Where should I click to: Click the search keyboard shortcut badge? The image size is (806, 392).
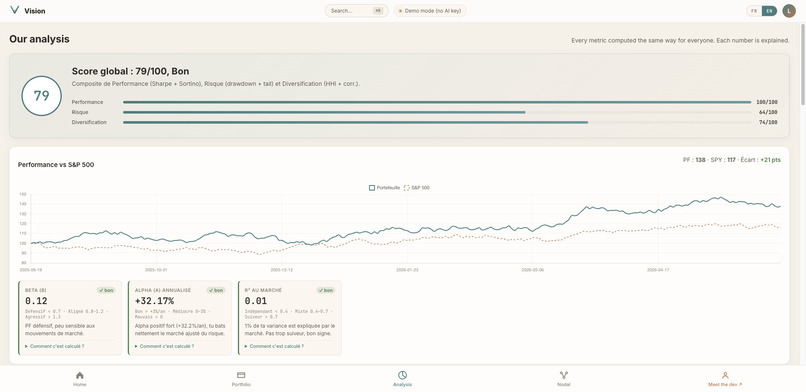click(x=378, y=11)
